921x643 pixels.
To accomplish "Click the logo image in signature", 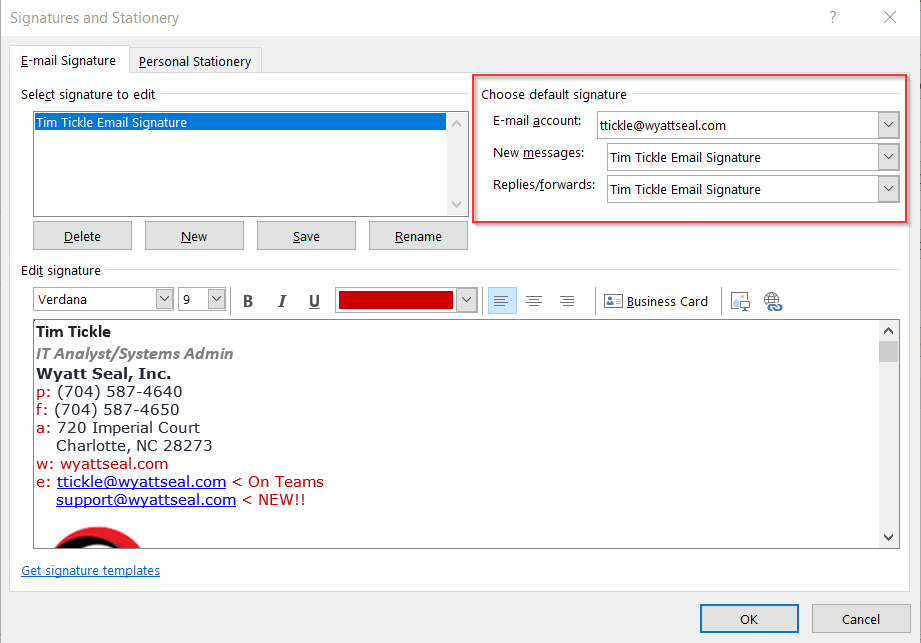I will click(98, 537).
